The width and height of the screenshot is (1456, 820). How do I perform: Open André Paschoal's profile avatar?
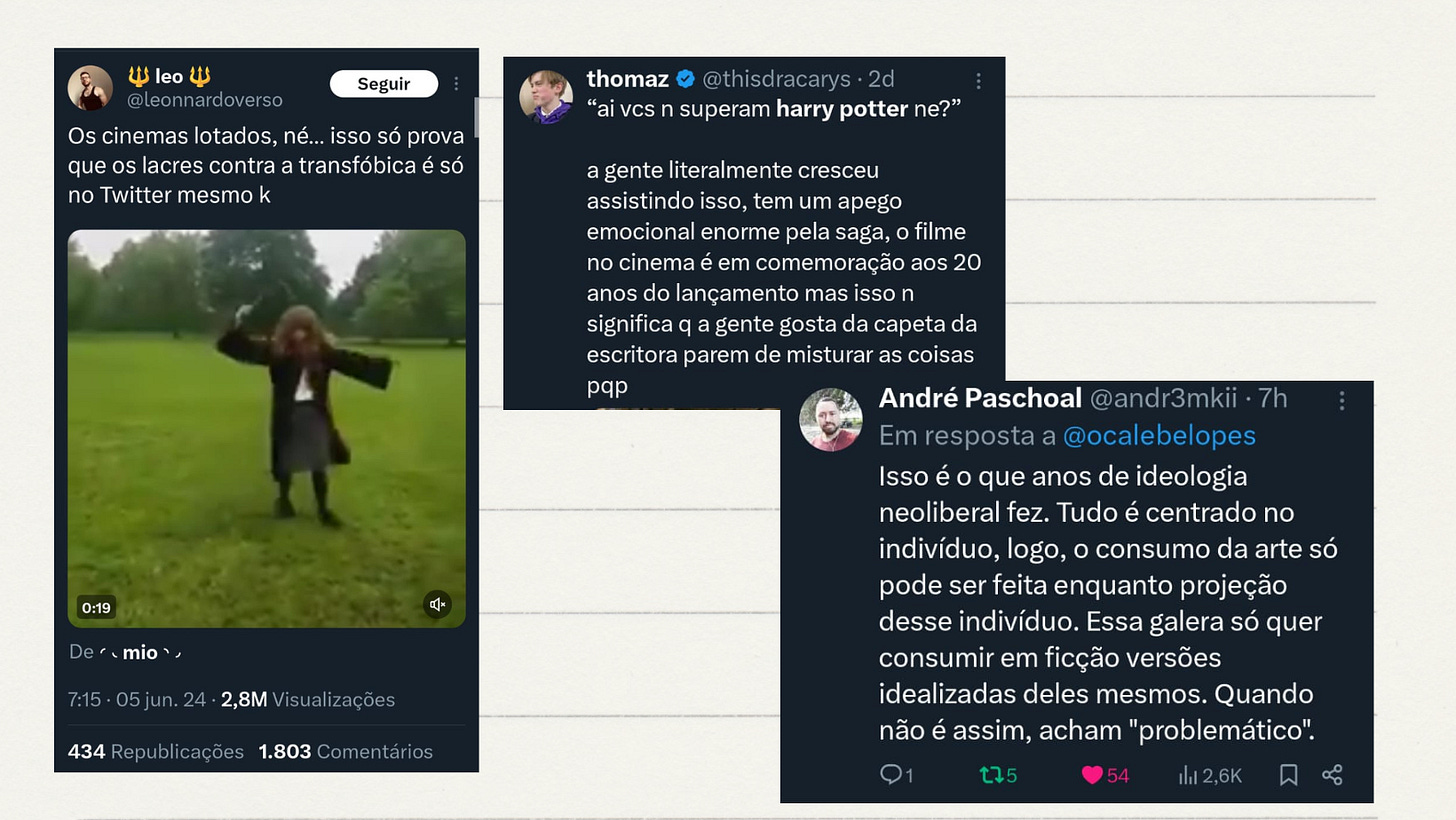pos(830,419)
